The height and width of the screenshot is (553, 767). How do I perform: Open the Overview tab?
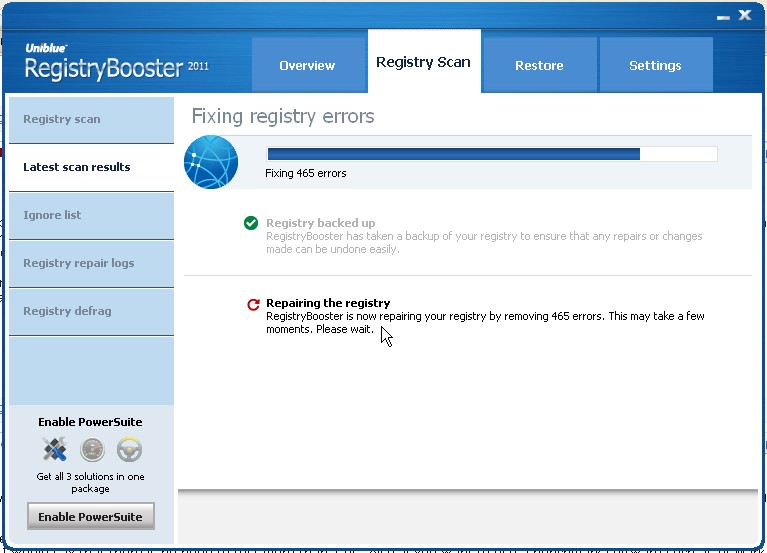(309, 65)
